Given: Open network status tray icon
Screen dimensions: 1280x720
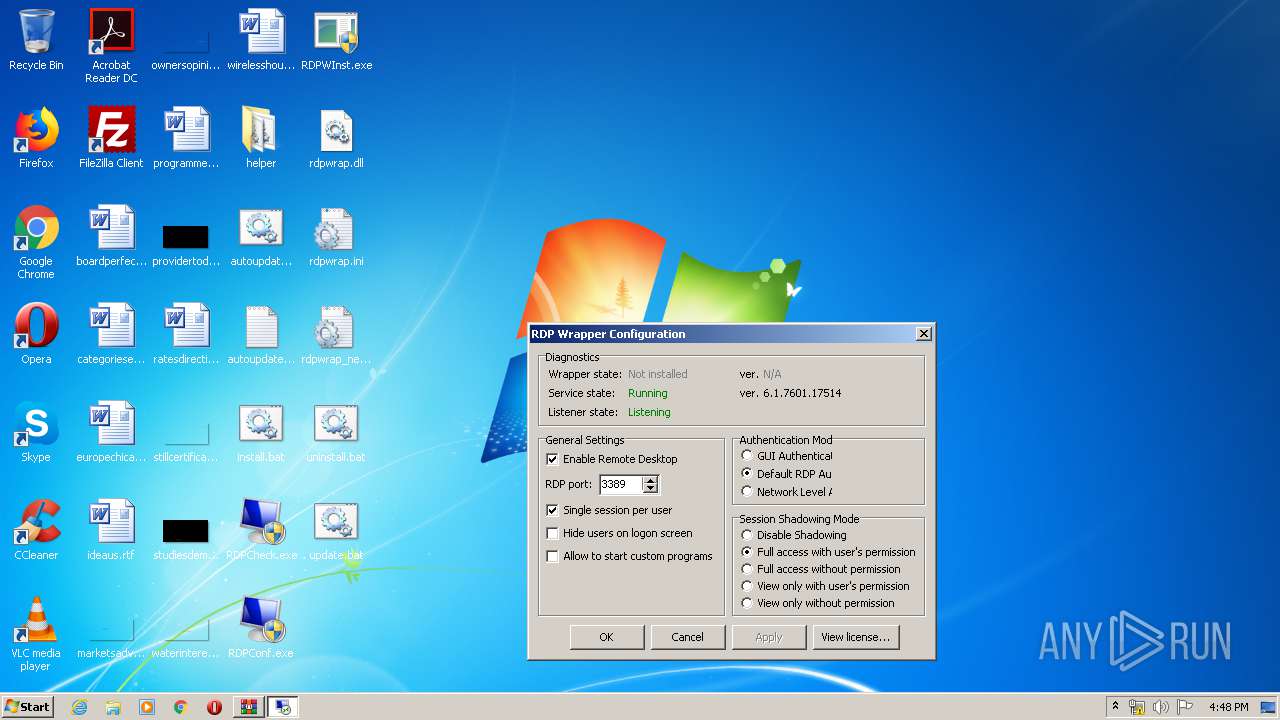Looking at the screenshot, I should click(x=1137, y=707).
